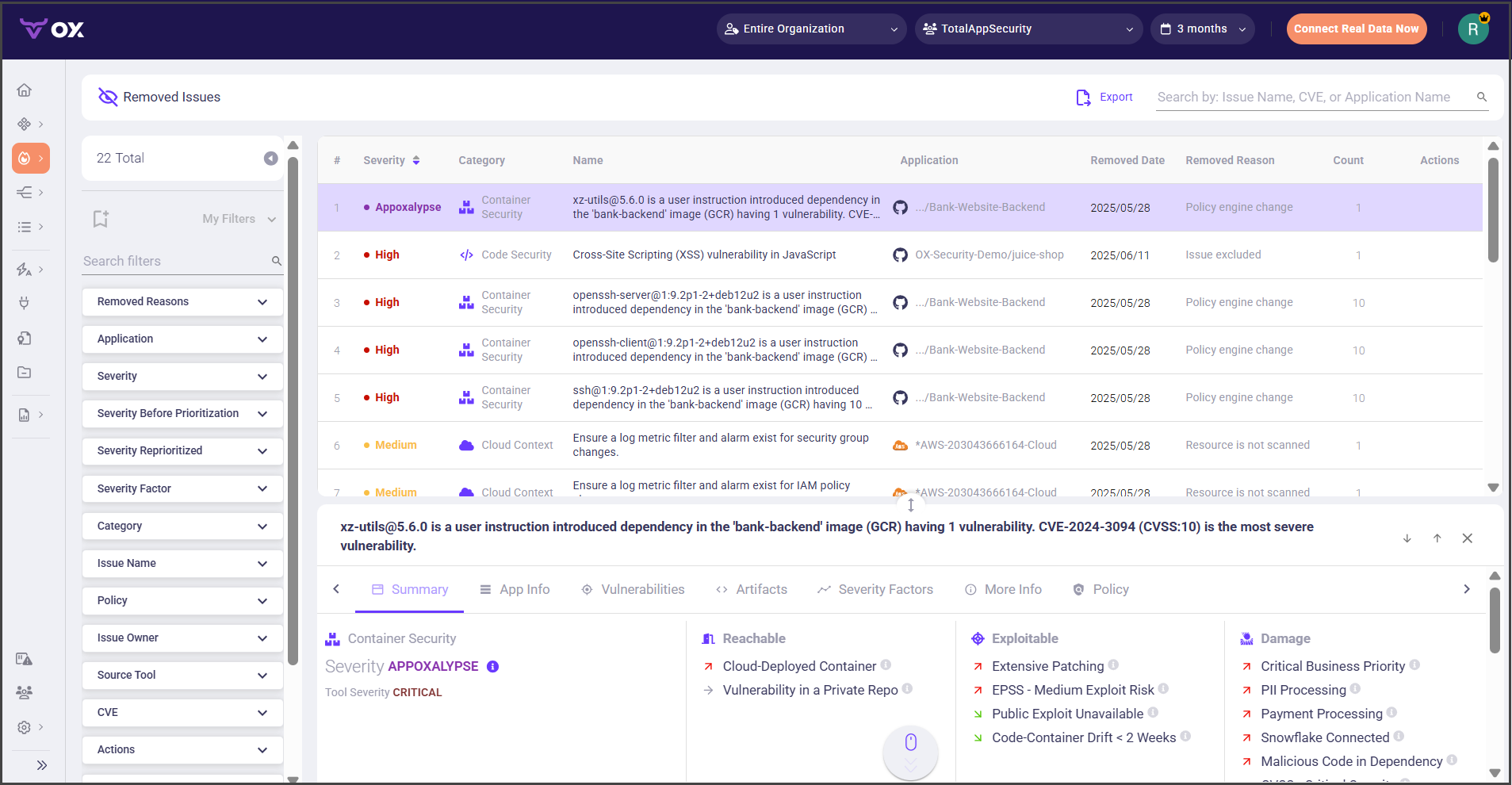Go to previous issue with up arrow
Screen dimensions: 1512x785
pyautogui.click(x=1437, y=538)
